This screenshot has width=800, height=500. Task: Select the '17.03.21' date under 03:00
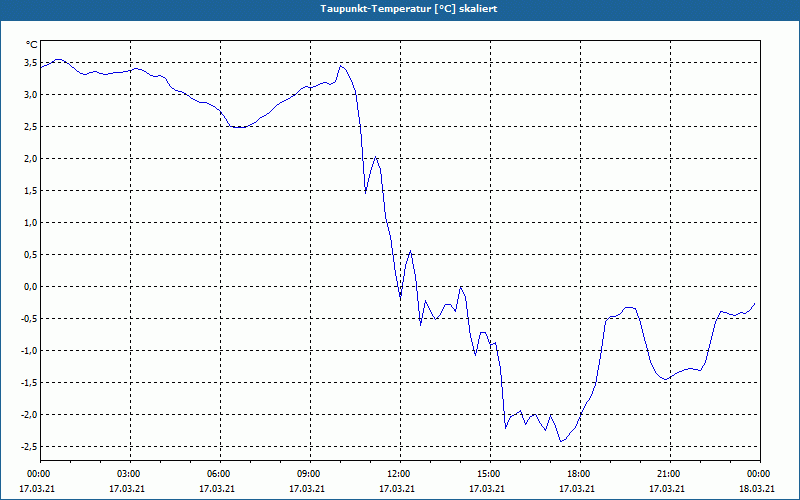tap(127, 489)
